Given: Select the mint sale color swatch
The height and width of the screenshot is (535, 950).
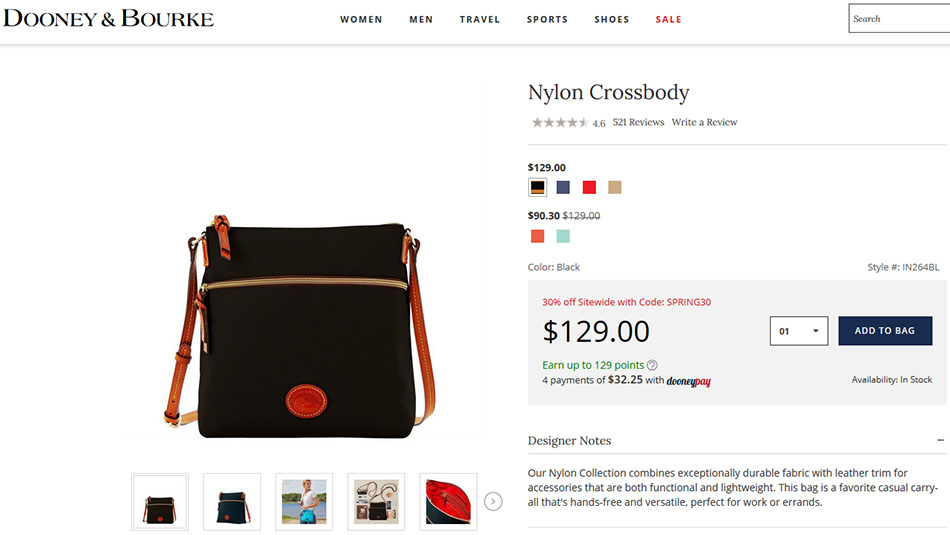Looking at the screenshot, I should (563, 236).
